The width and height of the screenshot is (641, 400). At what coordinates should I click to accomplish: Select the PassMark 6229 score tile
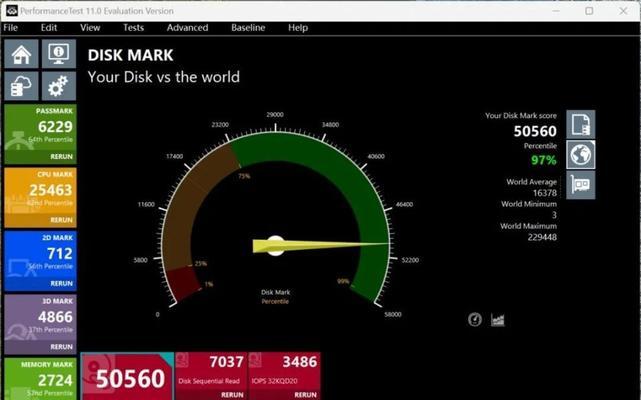(40, 134)
